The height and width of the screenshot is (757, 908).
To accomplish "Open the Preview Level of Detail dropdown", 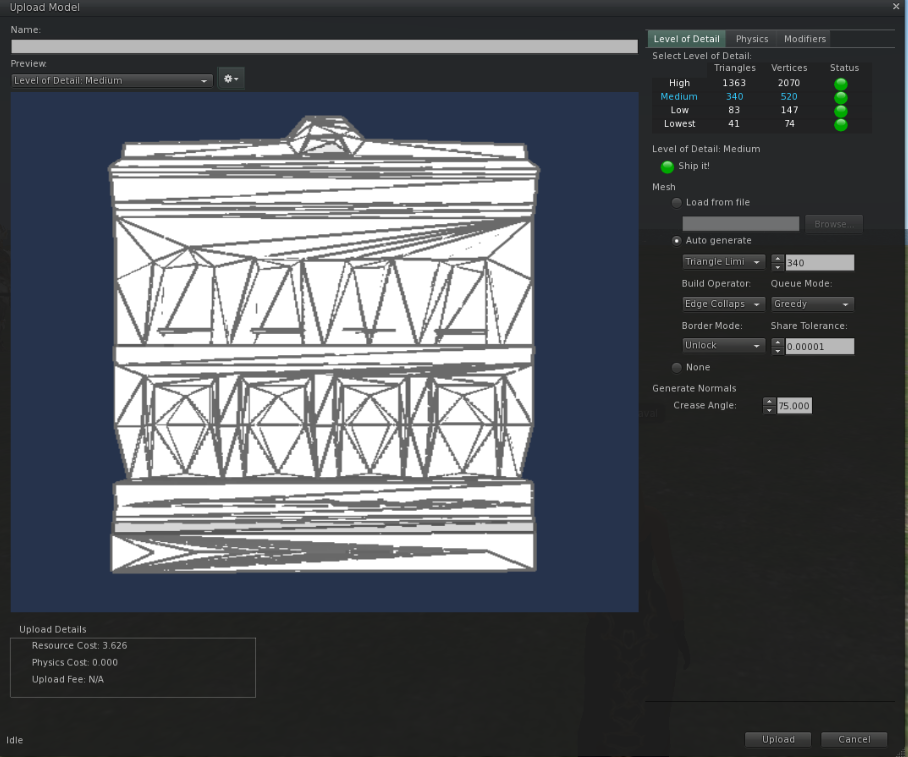I will [112, 80].
